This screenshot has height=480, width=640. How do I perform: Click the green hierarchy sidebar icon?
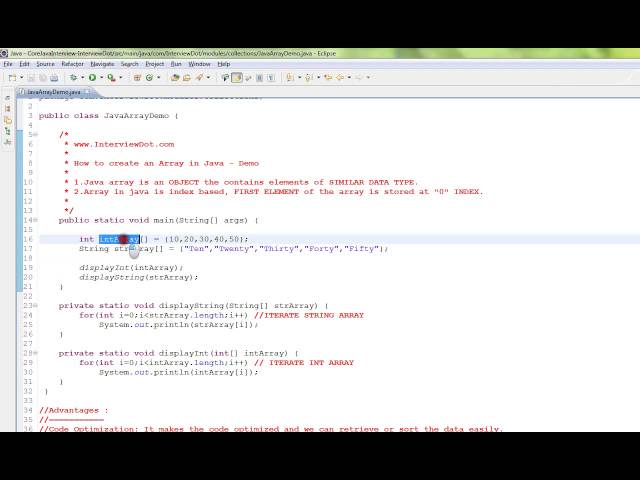[7, 131]
